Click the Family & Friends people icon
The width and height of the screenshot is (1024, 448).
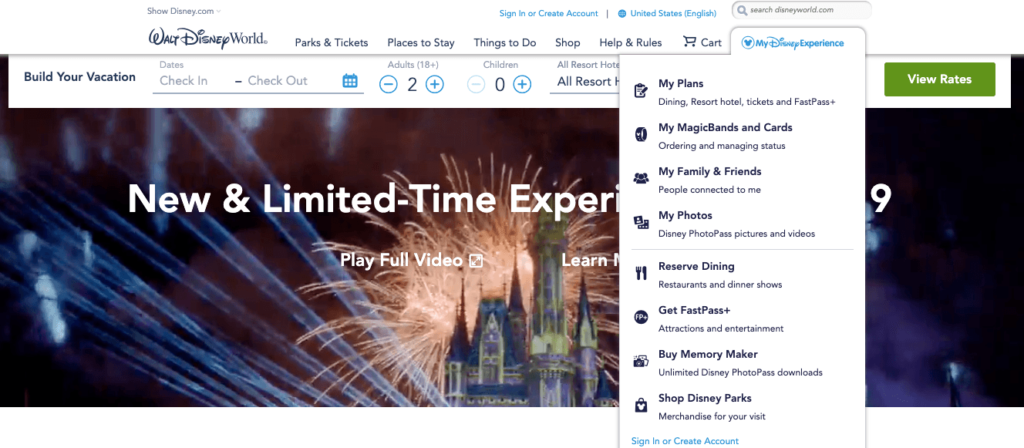point(641,178)
